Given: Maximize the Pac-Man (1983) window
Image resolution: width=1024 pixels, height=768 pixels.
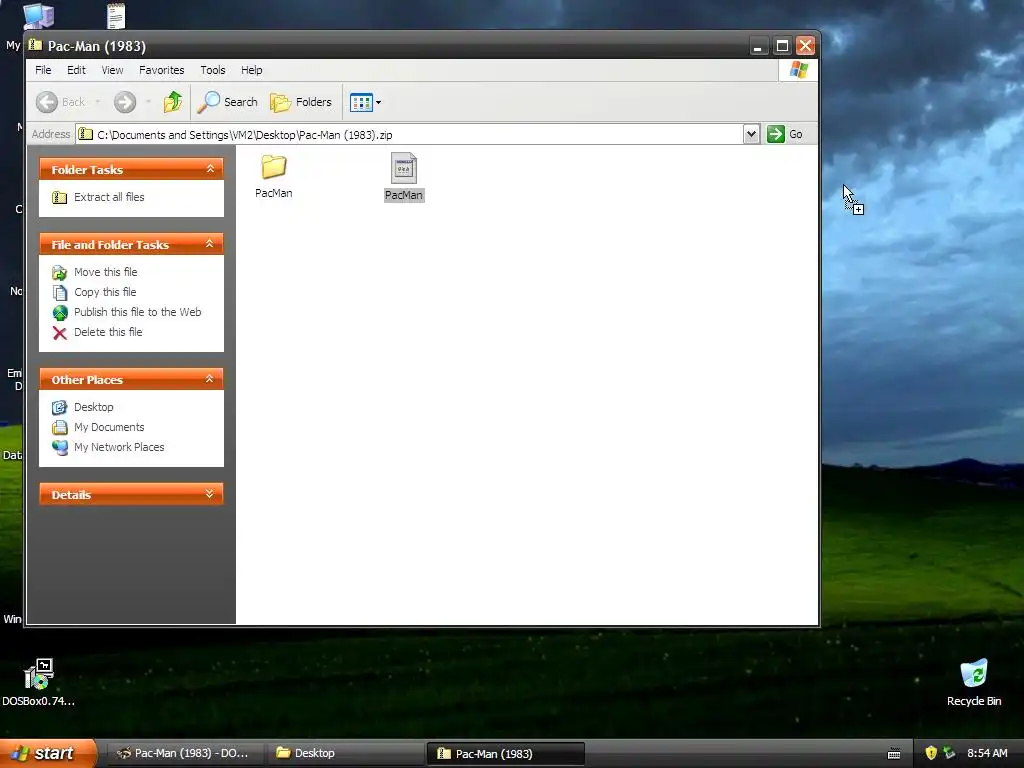Looking at the screenshot, I should click(782, 46).
